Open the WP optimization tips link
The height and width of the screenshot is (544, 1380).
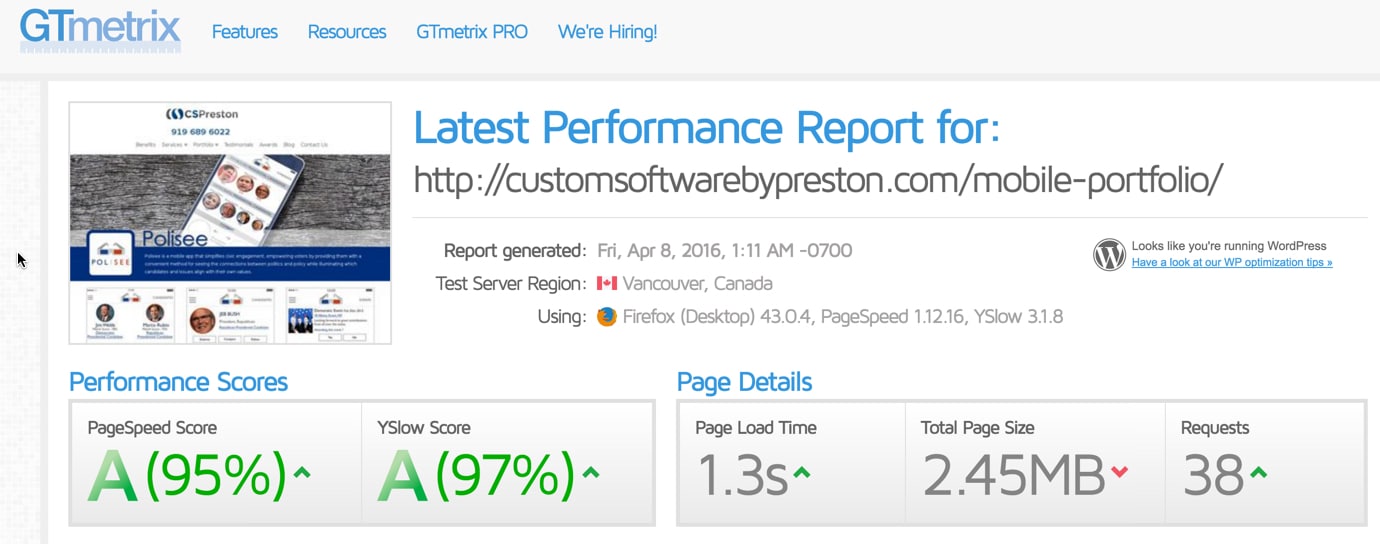[x=1232, y=263]
